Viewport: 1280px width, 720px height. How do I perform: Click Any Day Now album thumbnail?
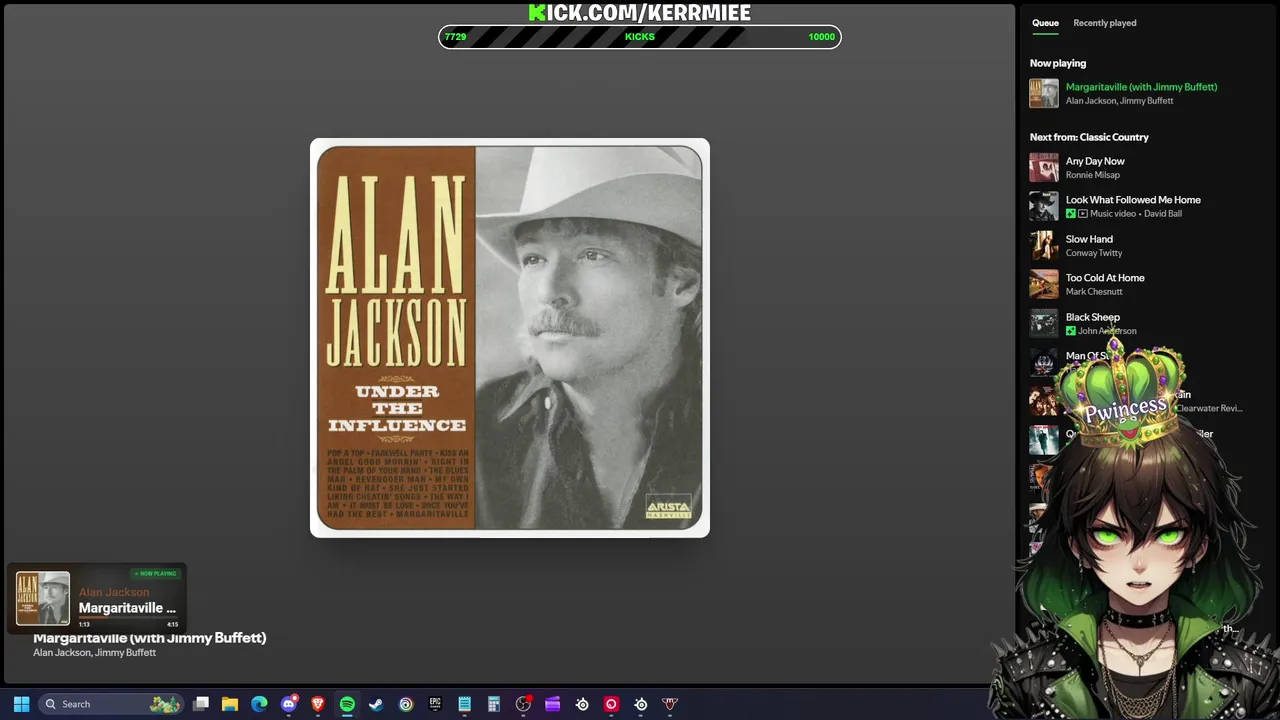[1044, 168]
